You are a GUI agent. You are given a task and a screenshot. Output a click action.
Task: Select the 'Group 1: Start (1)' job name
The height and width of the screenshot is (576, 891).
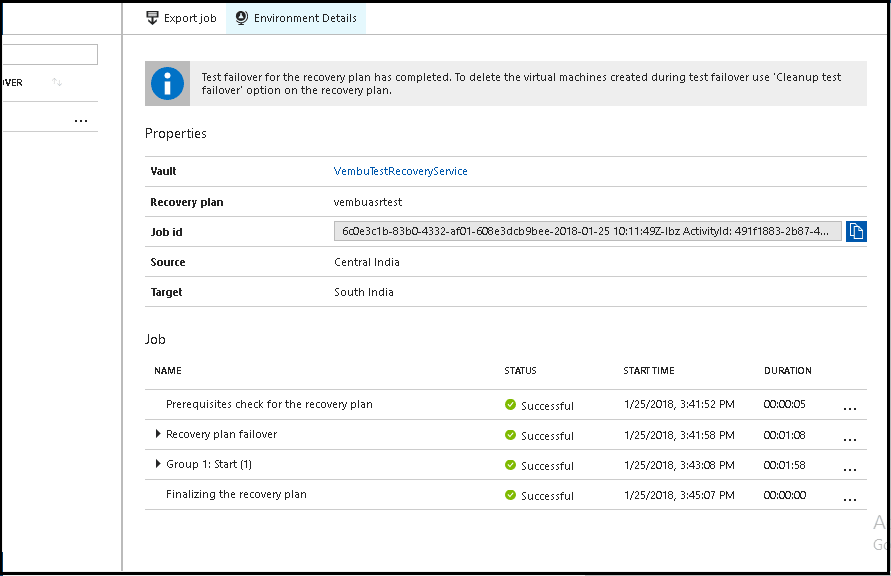coord(209,464)
